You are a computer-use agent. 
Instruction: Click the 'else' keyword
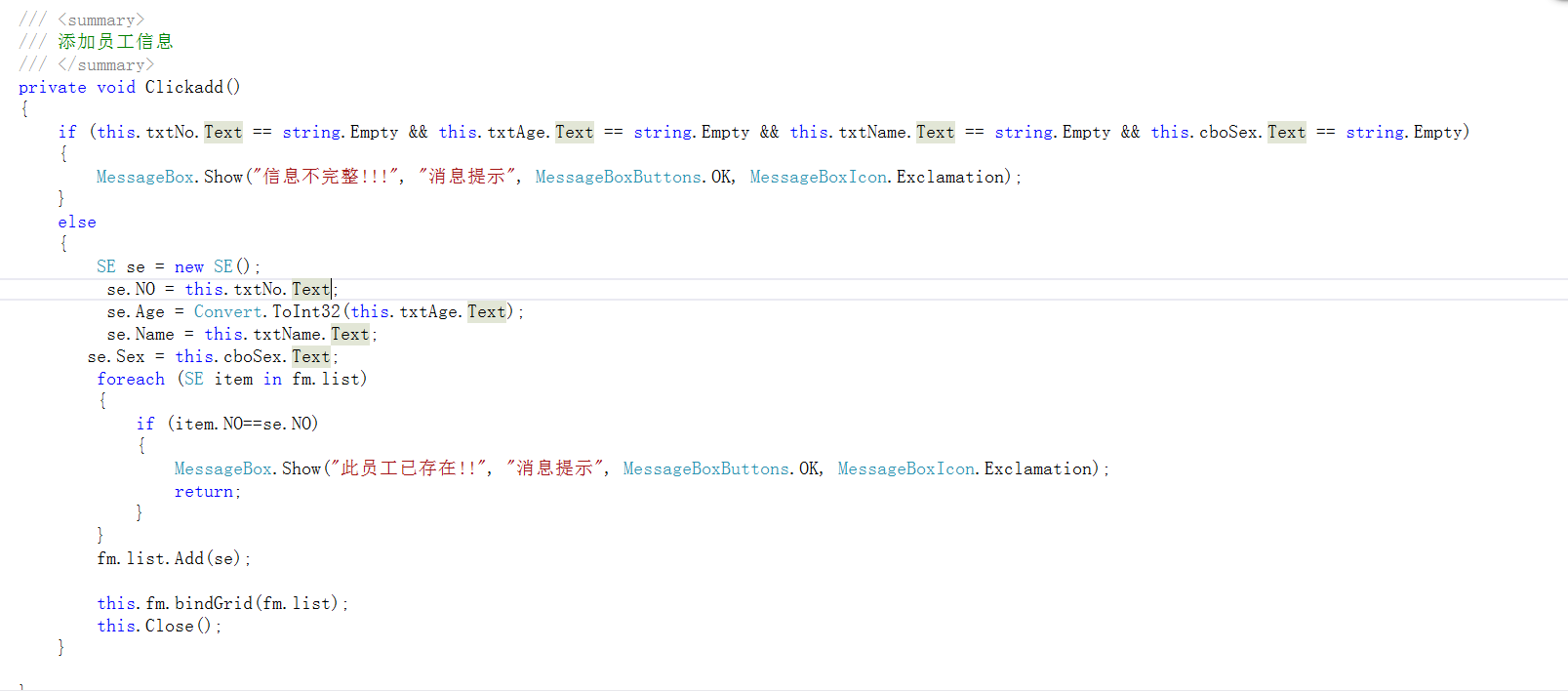77,222
